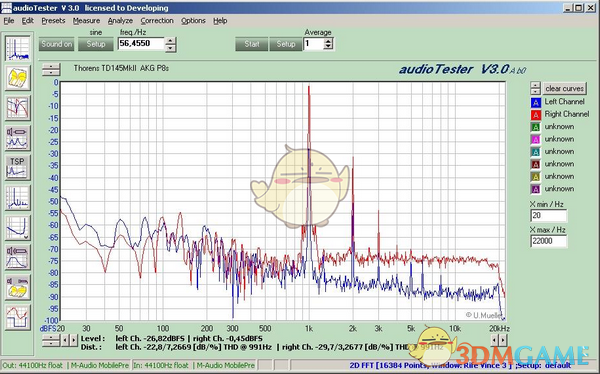
Task: Toggle the olive unknown curve marker
Action: (535, 176)
